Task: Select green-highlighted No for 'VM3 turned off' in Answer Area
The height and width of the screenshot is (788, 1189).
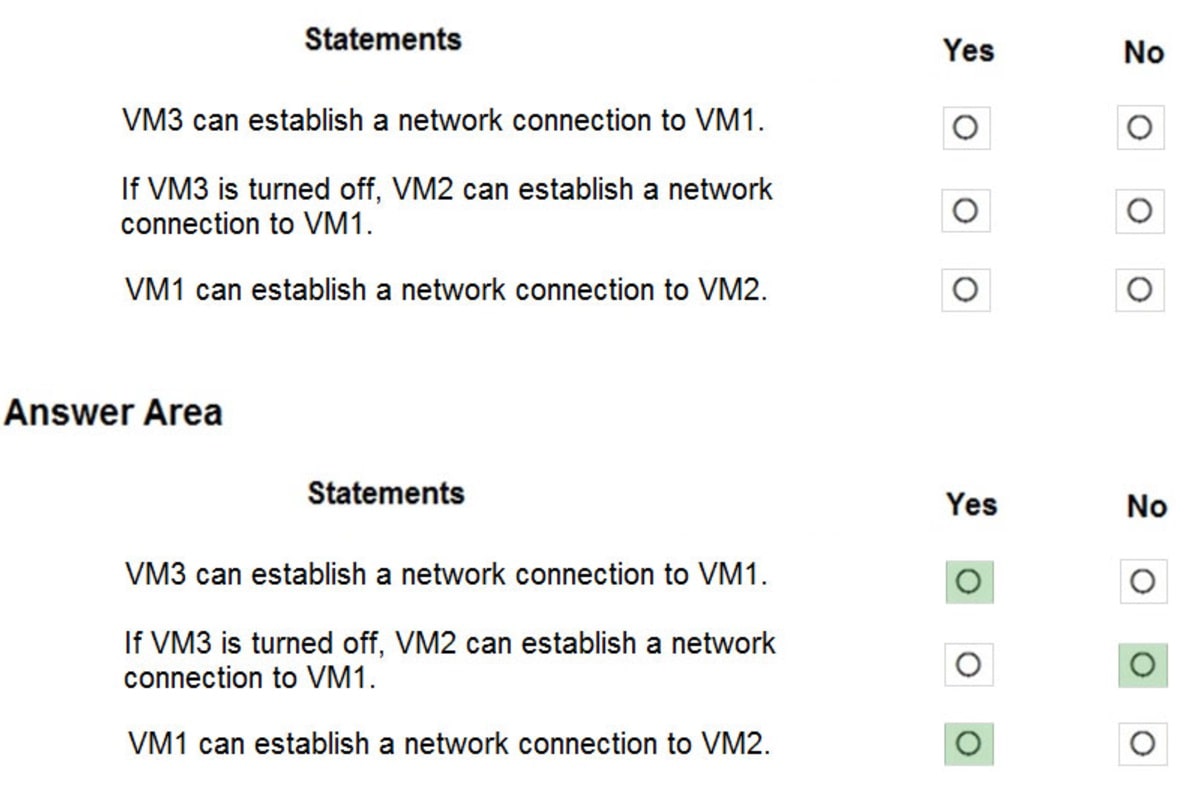Action: pos(1143,665)
